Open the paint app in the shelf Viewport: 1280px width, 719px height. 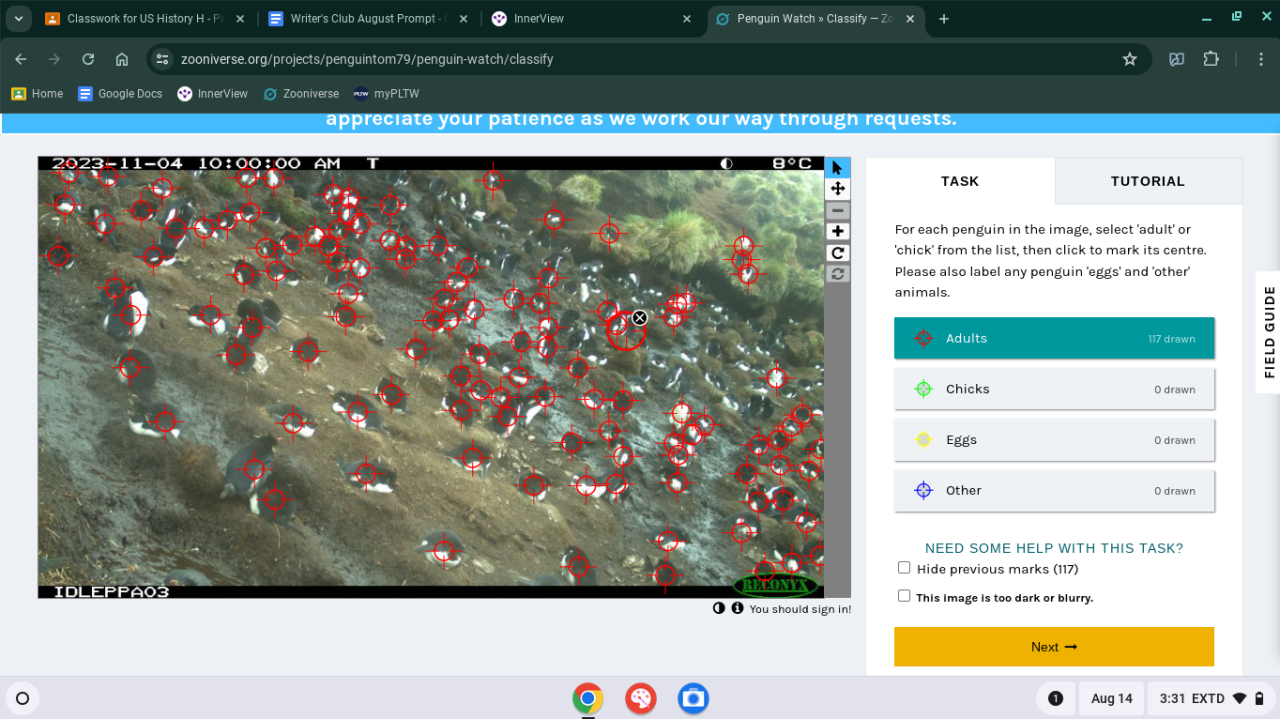tap(640, 698)
